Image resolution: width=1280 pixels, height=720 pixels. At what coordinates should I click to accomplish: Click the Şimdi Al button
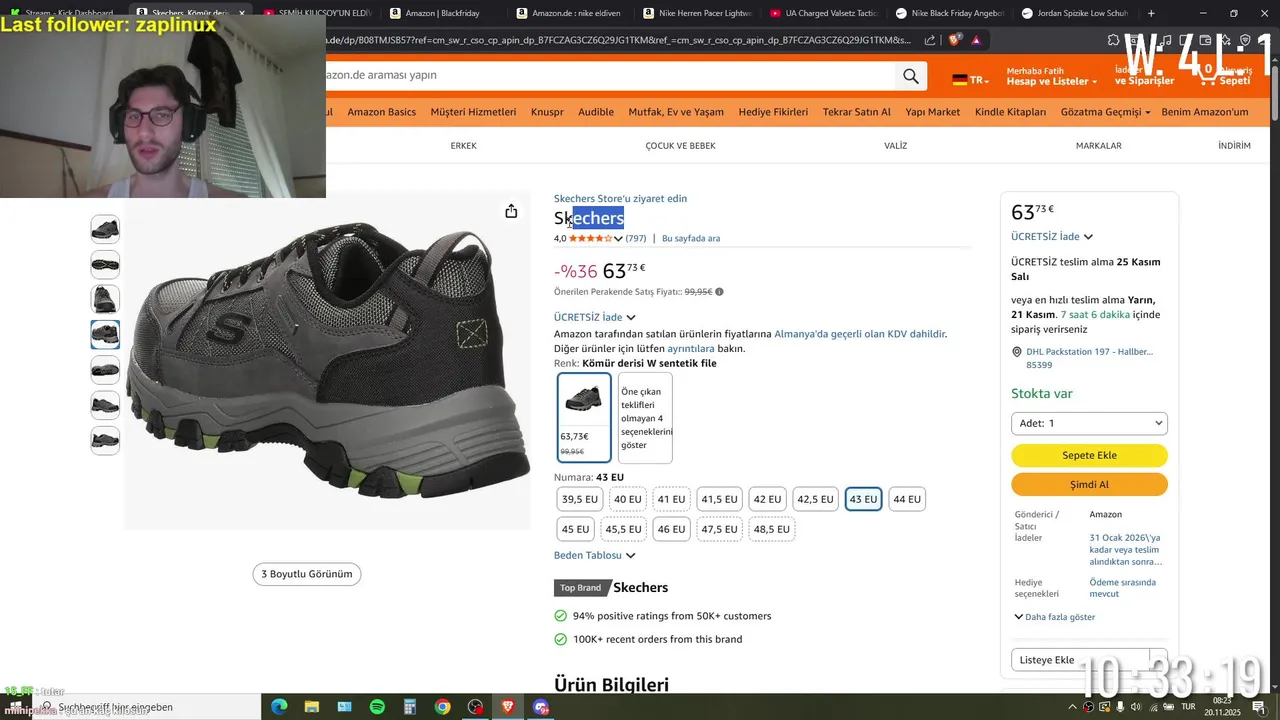tap(1089, 484)
